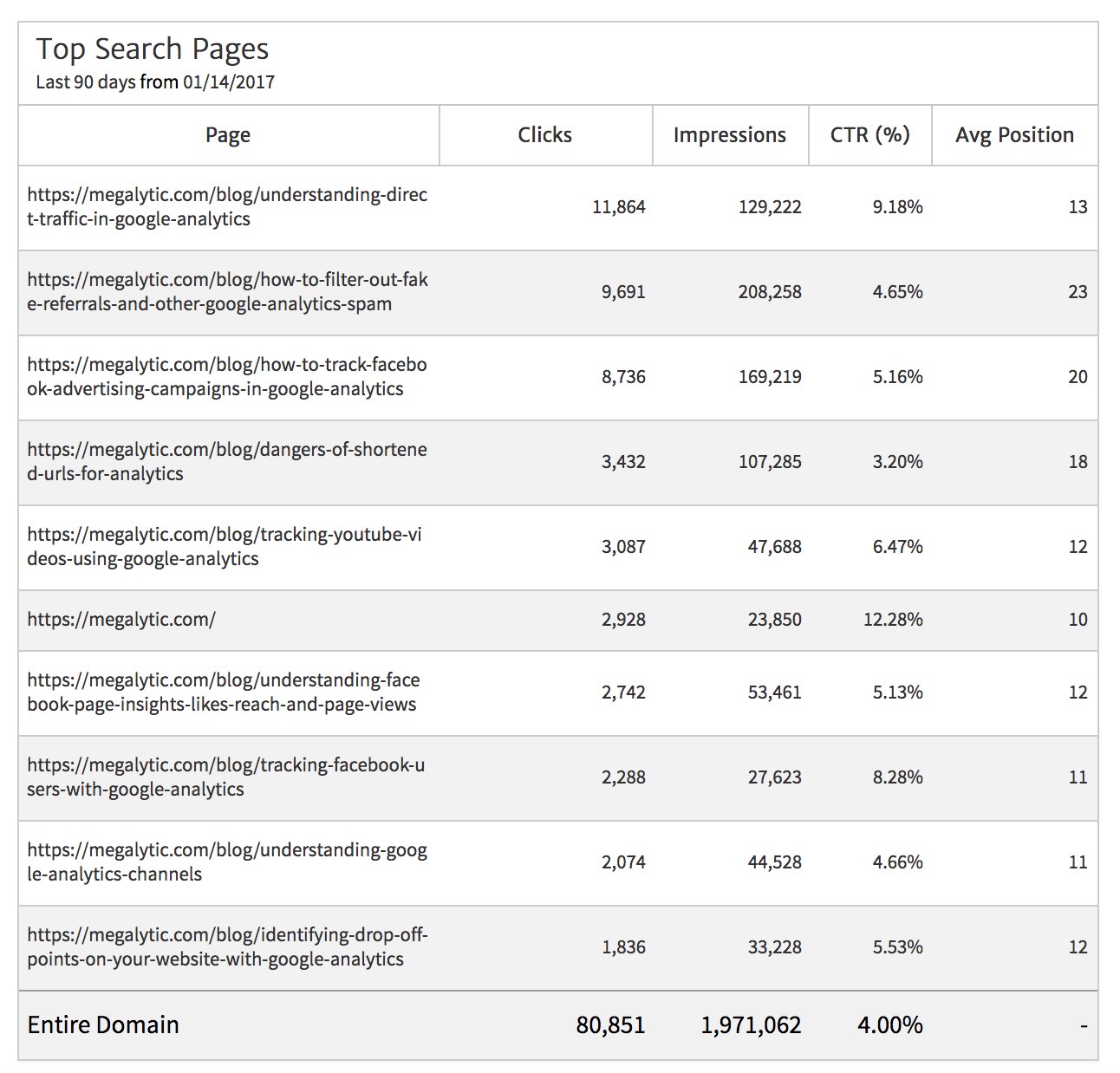Open the filter-out-fake-referrals blog link

pos(227,292)
